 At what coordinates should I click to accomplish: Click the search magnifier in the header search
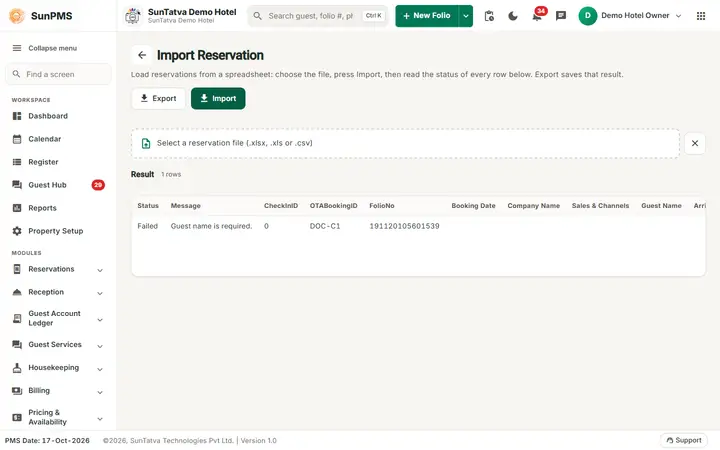coord(258,16)
